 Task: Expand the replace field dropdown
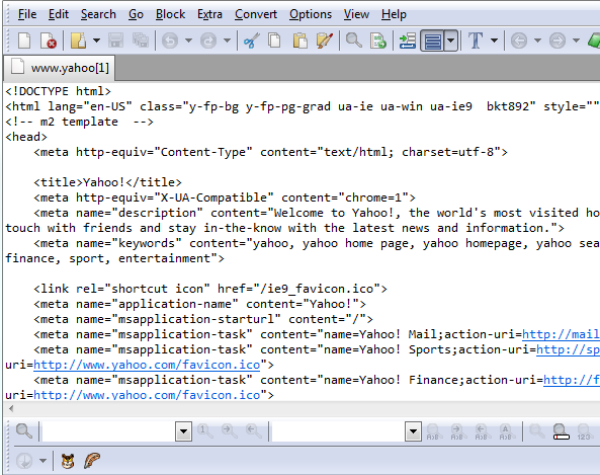click(x=413, y=431)
